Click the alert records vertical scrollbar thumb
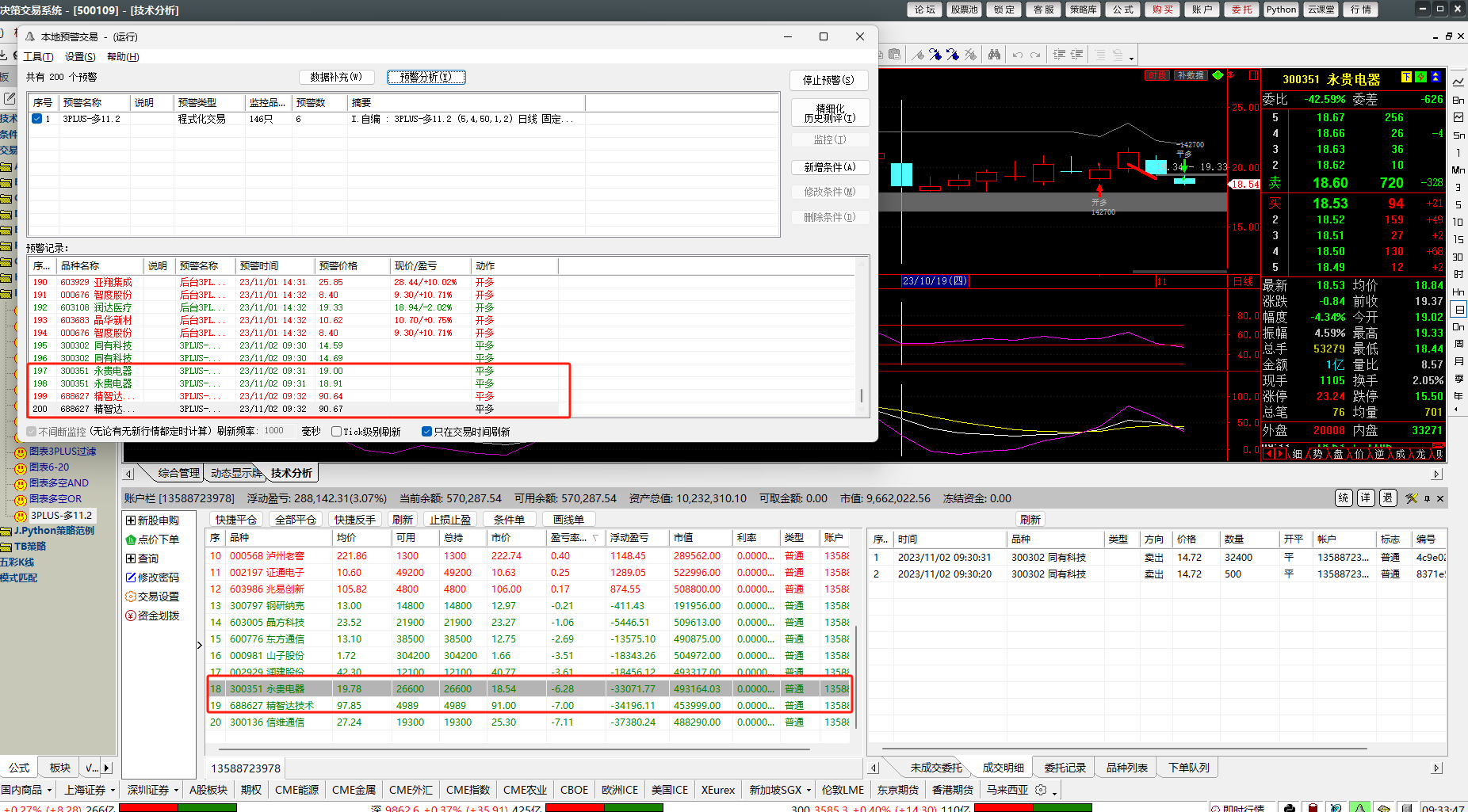This screenshot has height=812, width=1468. [x=862, y=396]
